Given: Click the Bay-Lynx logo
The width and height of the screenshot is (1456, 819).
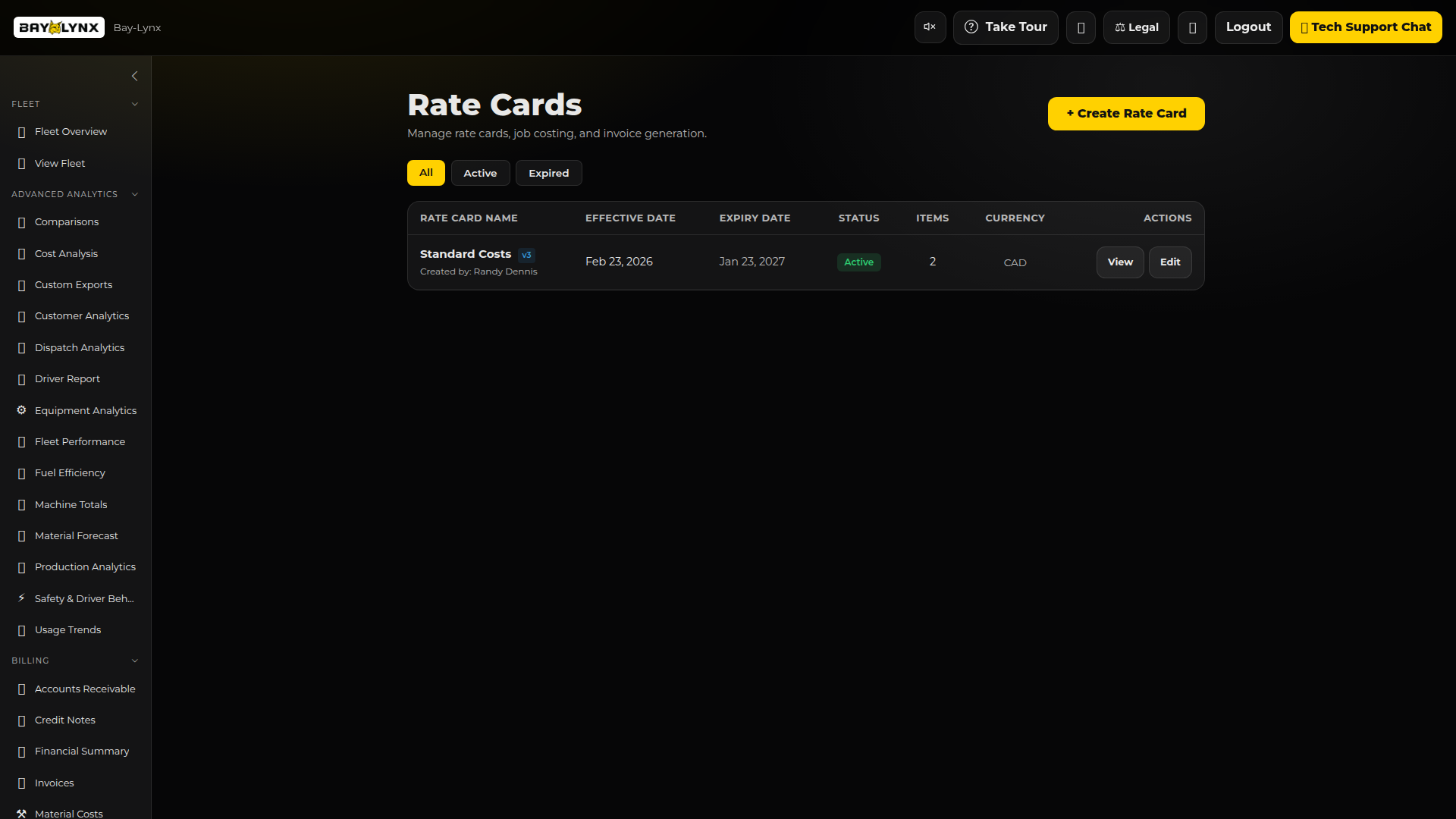Looking at the screenshot, I should tap(58, 27).
